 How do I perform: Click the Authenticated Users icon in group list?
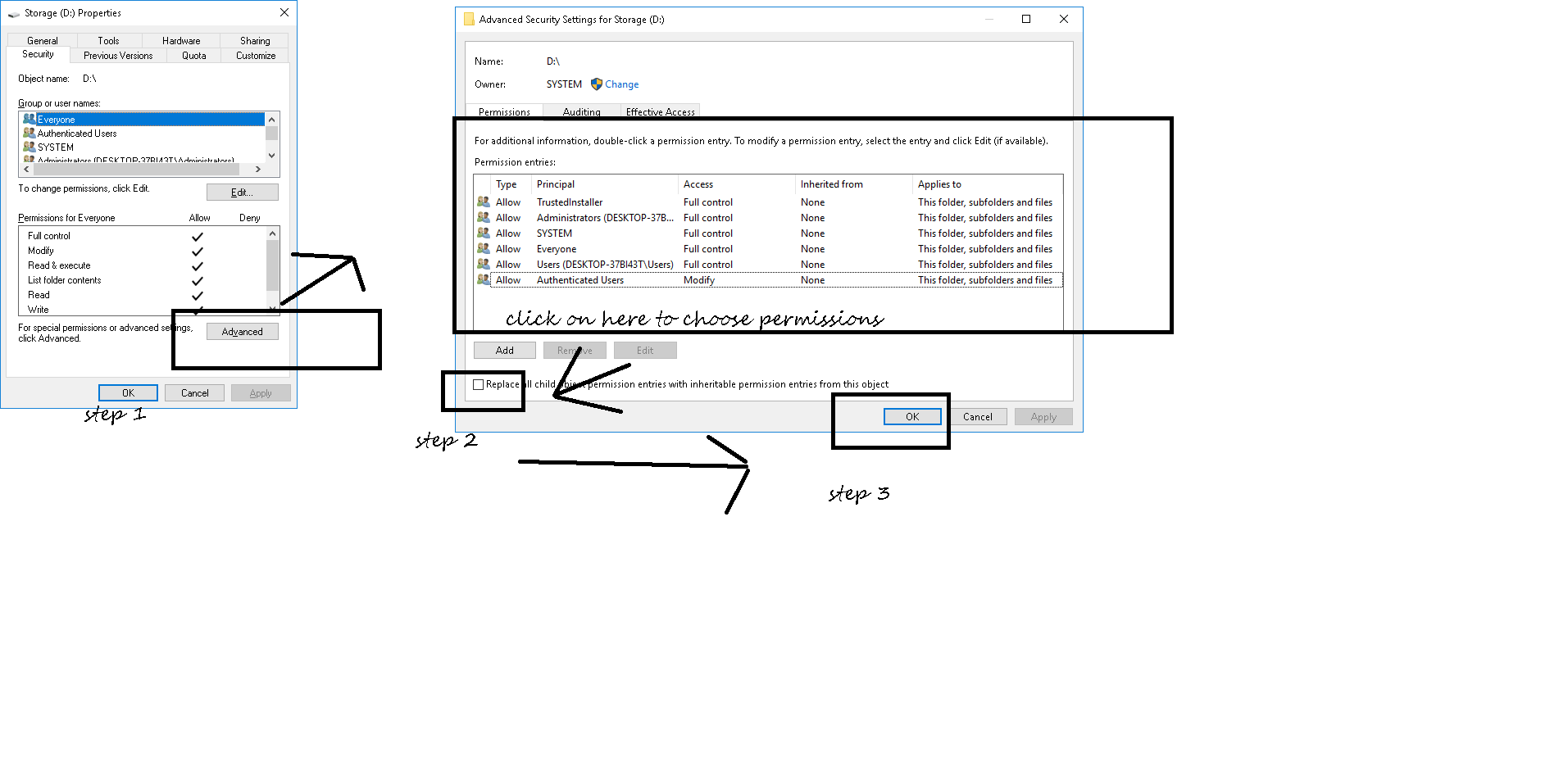click(x=30, y=134)
